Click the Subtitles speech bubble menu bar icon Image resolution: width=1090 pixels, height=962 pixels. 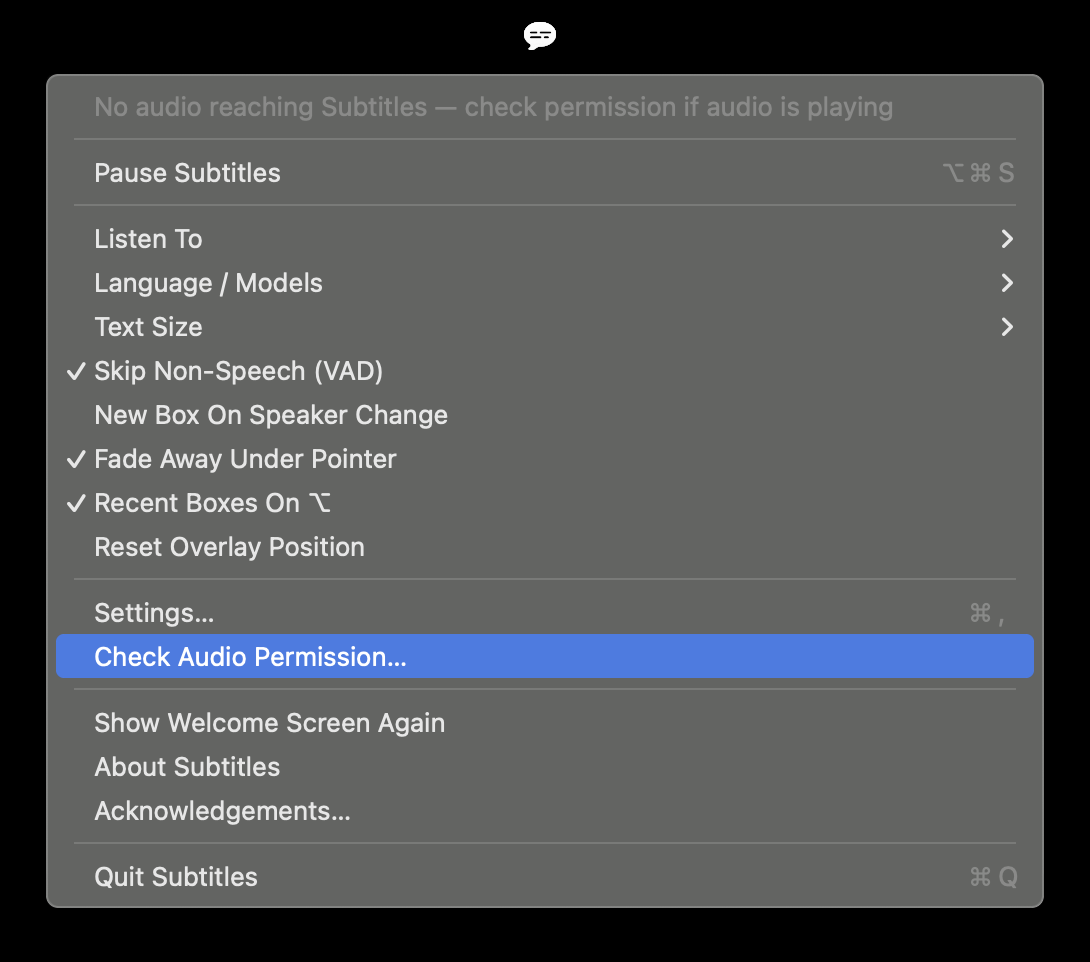coord(539,35)
